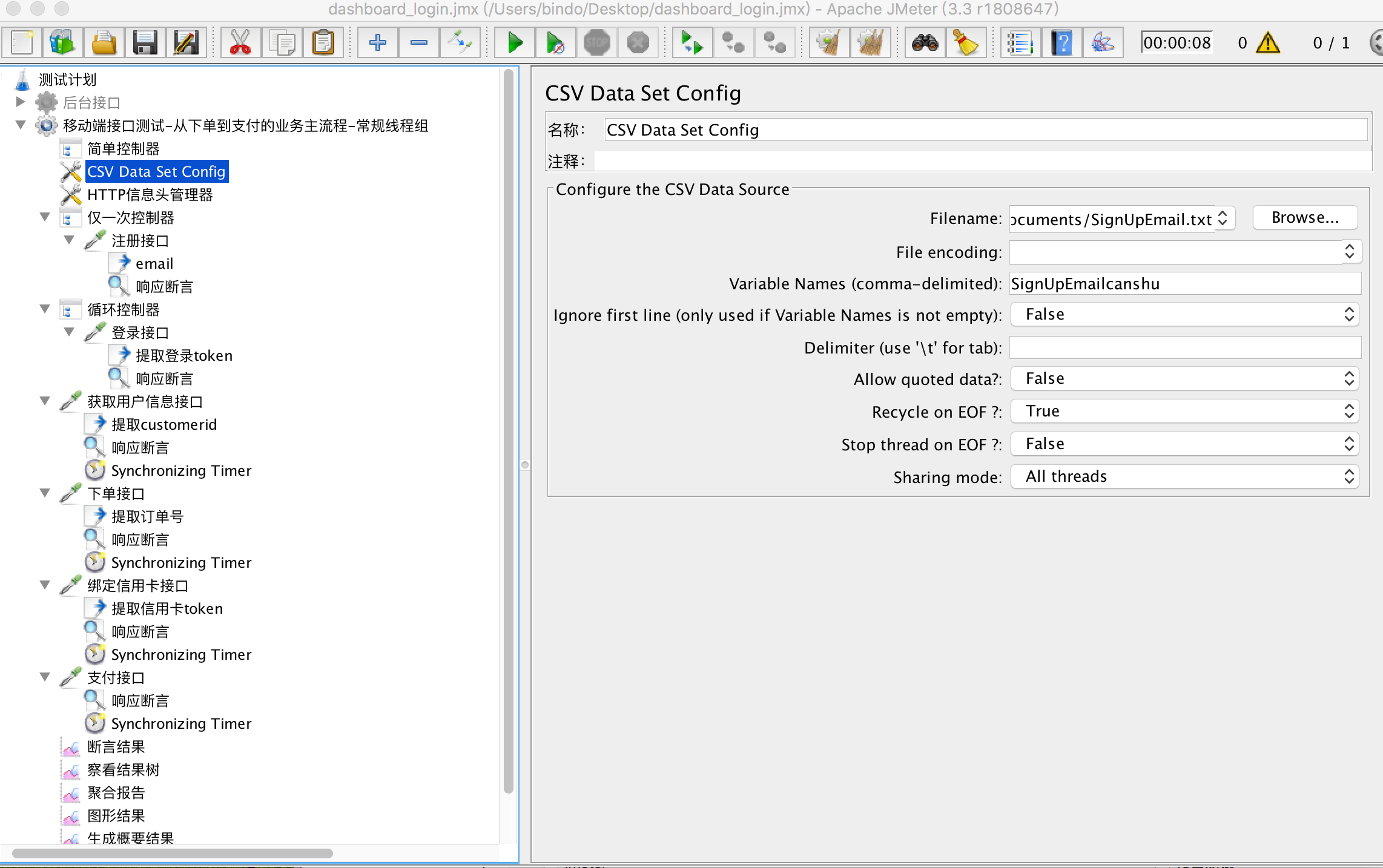
Task: Click the Paste clipboard icon
Action: [323, 42]
